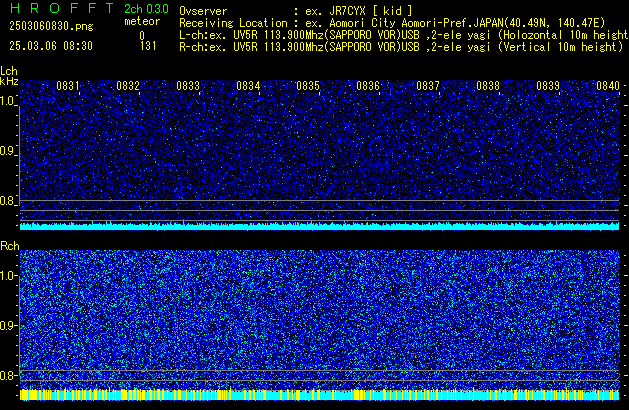Click the Lch 0.8 kHz axis label
Image resolution: width=629 pixels, height=410 pixels.
[8, 201]
